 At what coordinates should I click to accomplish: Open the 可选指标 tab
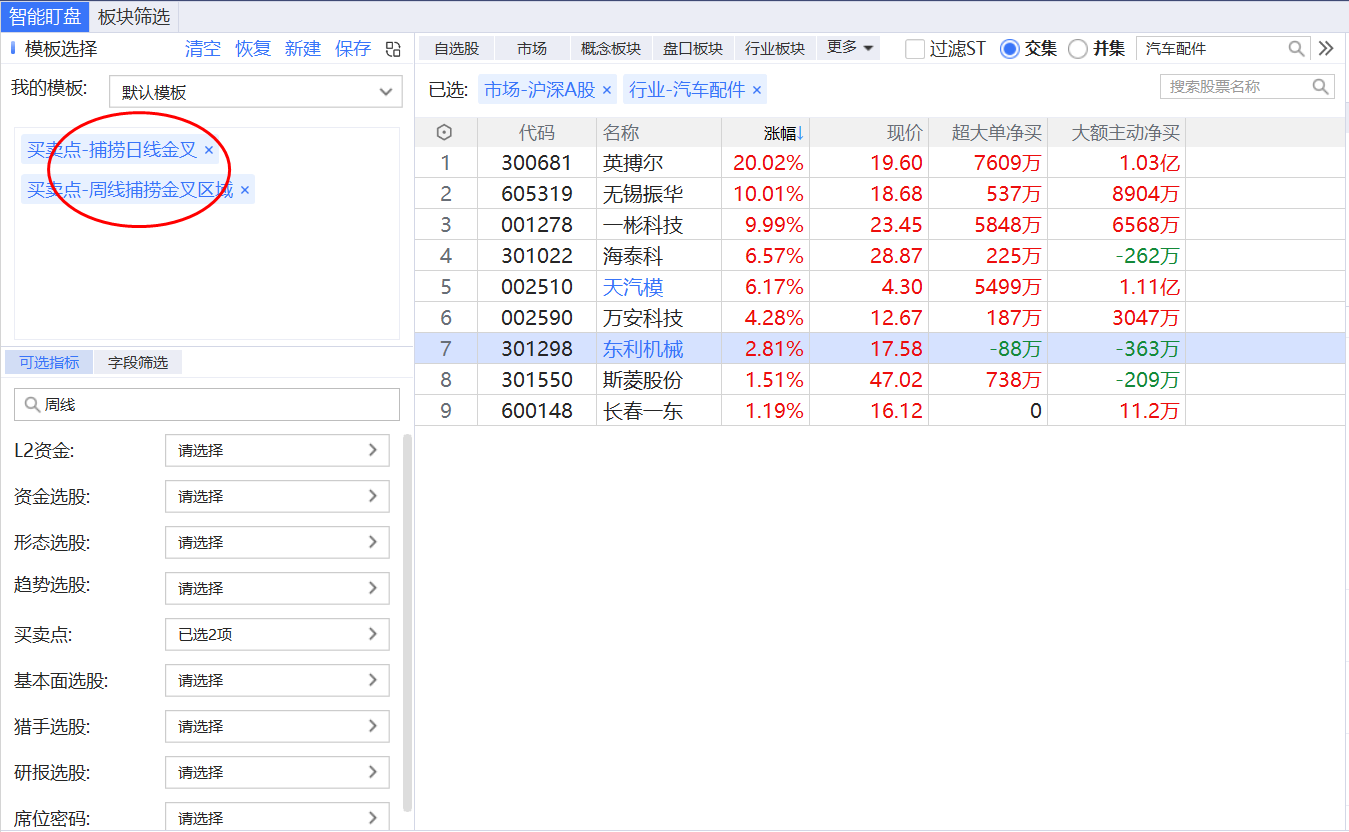[x=49, y=362]
